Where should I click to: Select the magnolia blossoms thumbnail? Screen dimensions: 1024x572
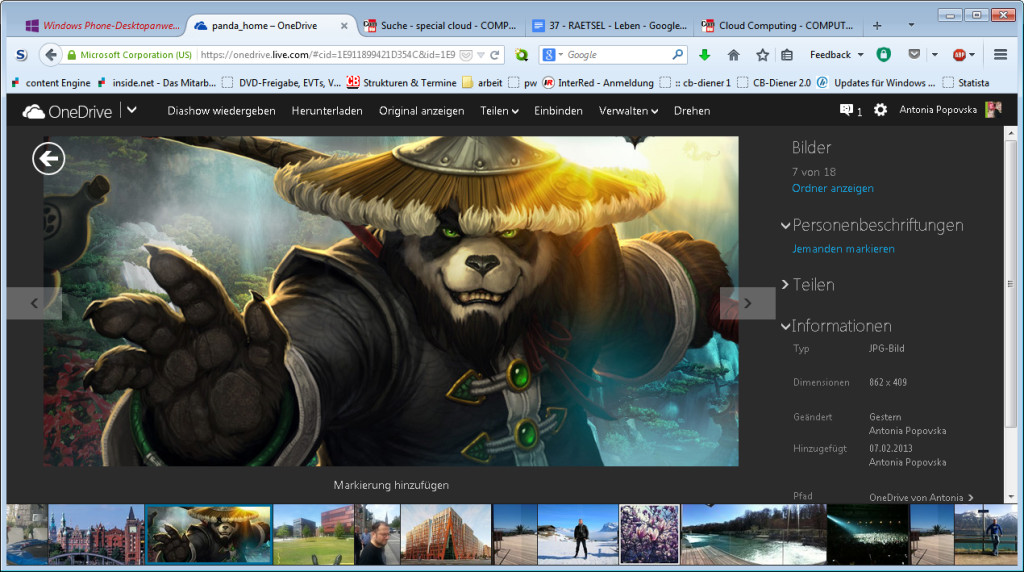(649, 534)
